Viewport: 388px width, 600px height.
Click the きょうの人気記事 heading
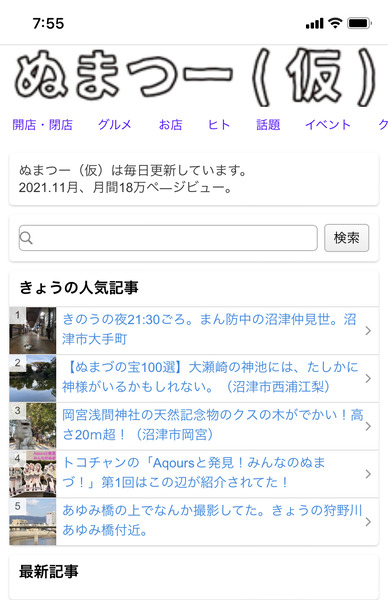(x=79, y=287)
